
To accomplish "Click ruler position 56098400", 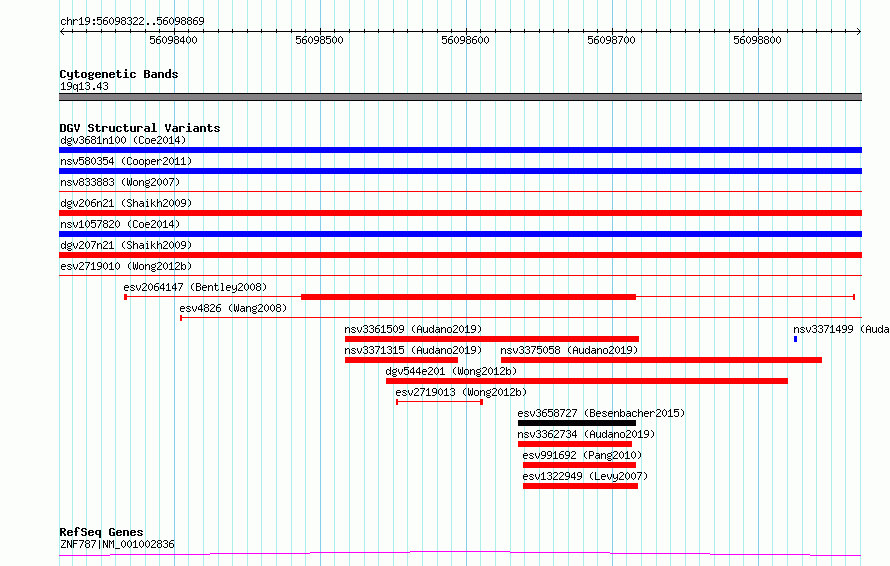I will coord(173,40).
